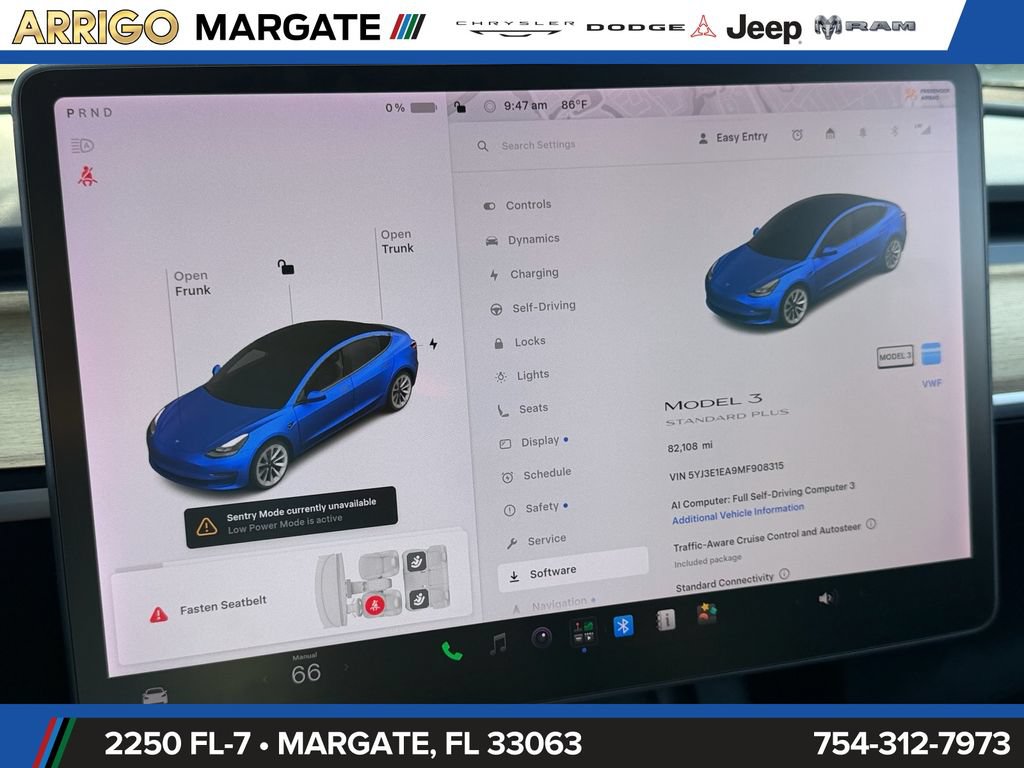1024x768 pixels.
Task: Tap the blue VWF color swatch
Action: coord(931,353)
